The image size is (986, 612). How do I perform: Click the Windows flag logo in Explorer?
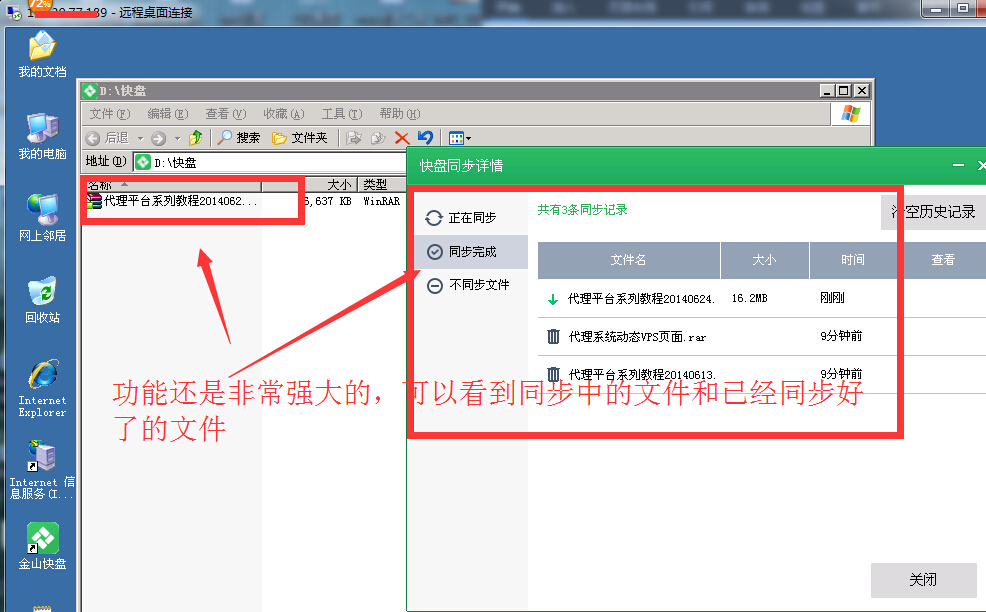851,114
